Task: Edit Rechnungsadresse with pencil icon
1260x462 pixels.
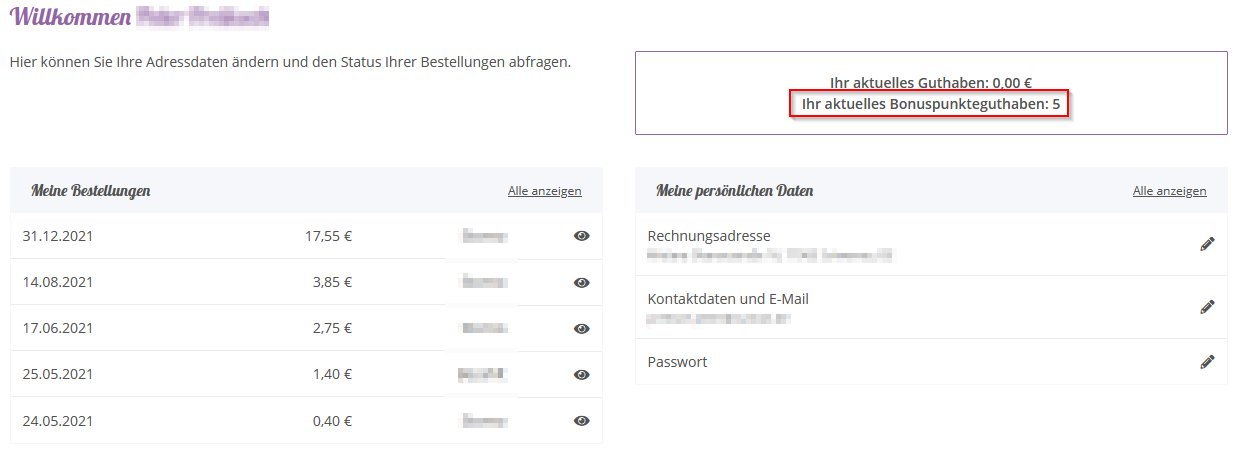Action: (1207, 244)
